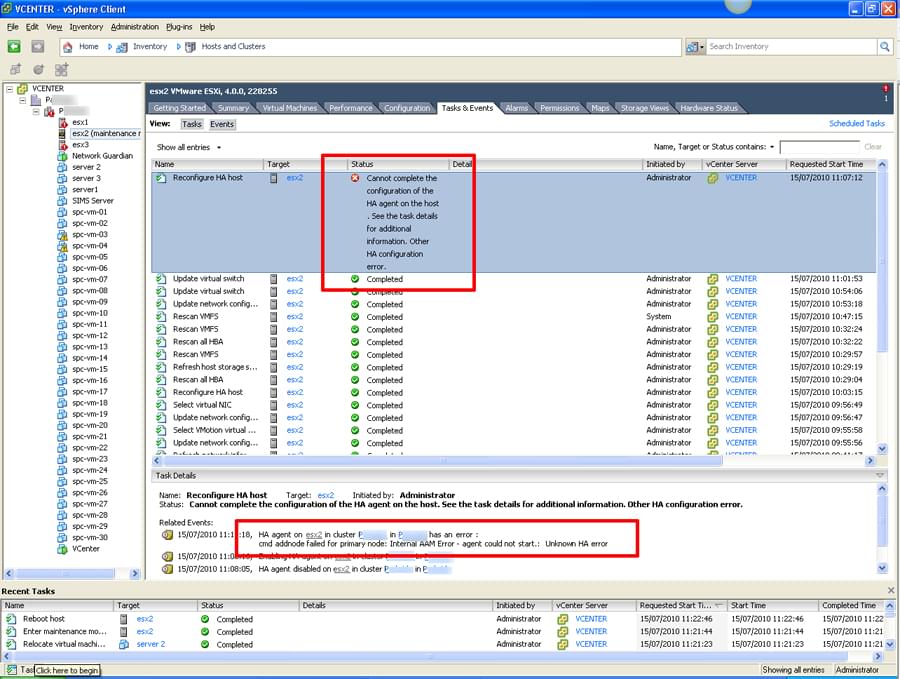Open the search scope dropdown beside Search Inventory
Image resolution: width=900 pixels, height=679 pixels.
pyautogui.click(x=695, y=47)
